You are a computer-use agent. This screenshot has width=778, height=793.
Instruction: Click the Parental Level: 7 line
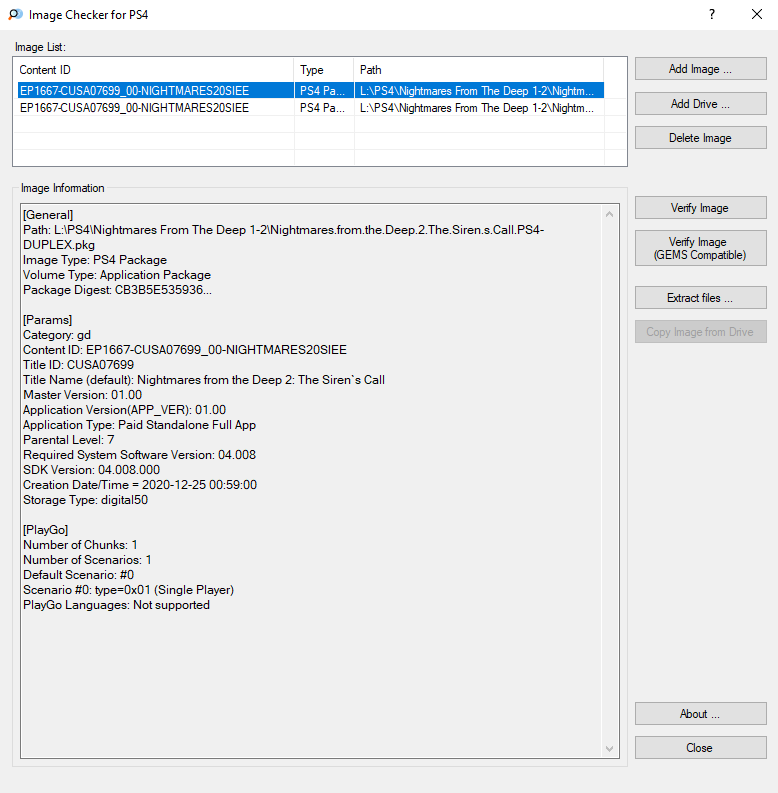pos(69,440)
